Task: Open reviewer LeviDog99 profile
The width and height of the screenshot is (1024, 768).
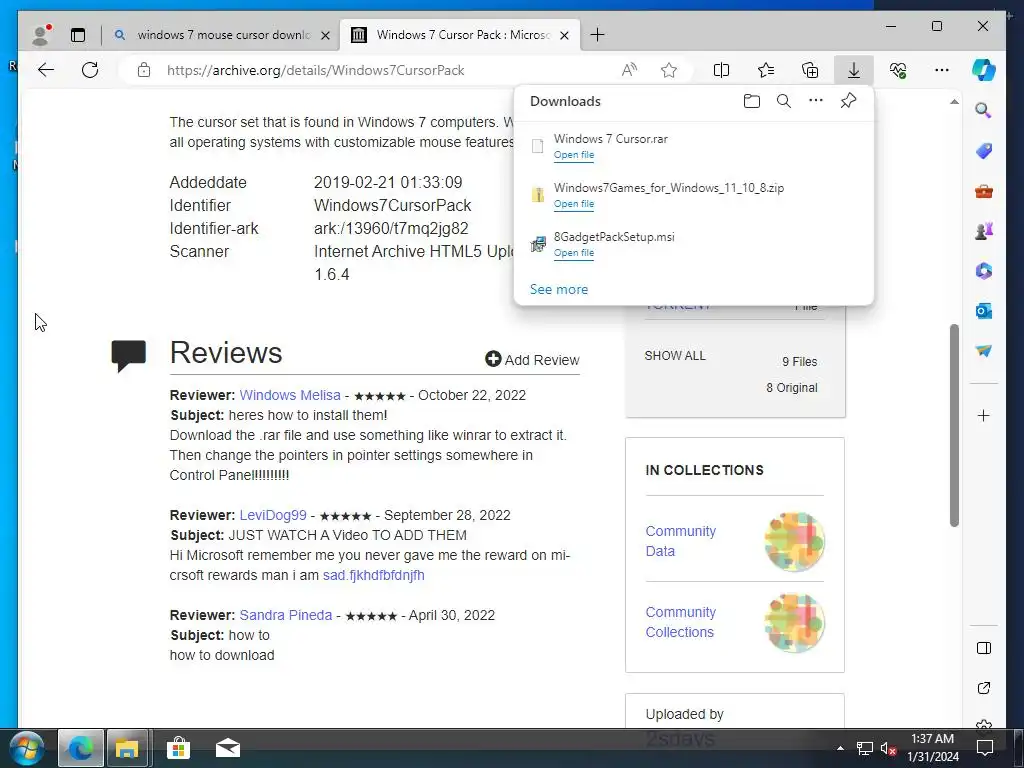Action: tap(273, 515)
